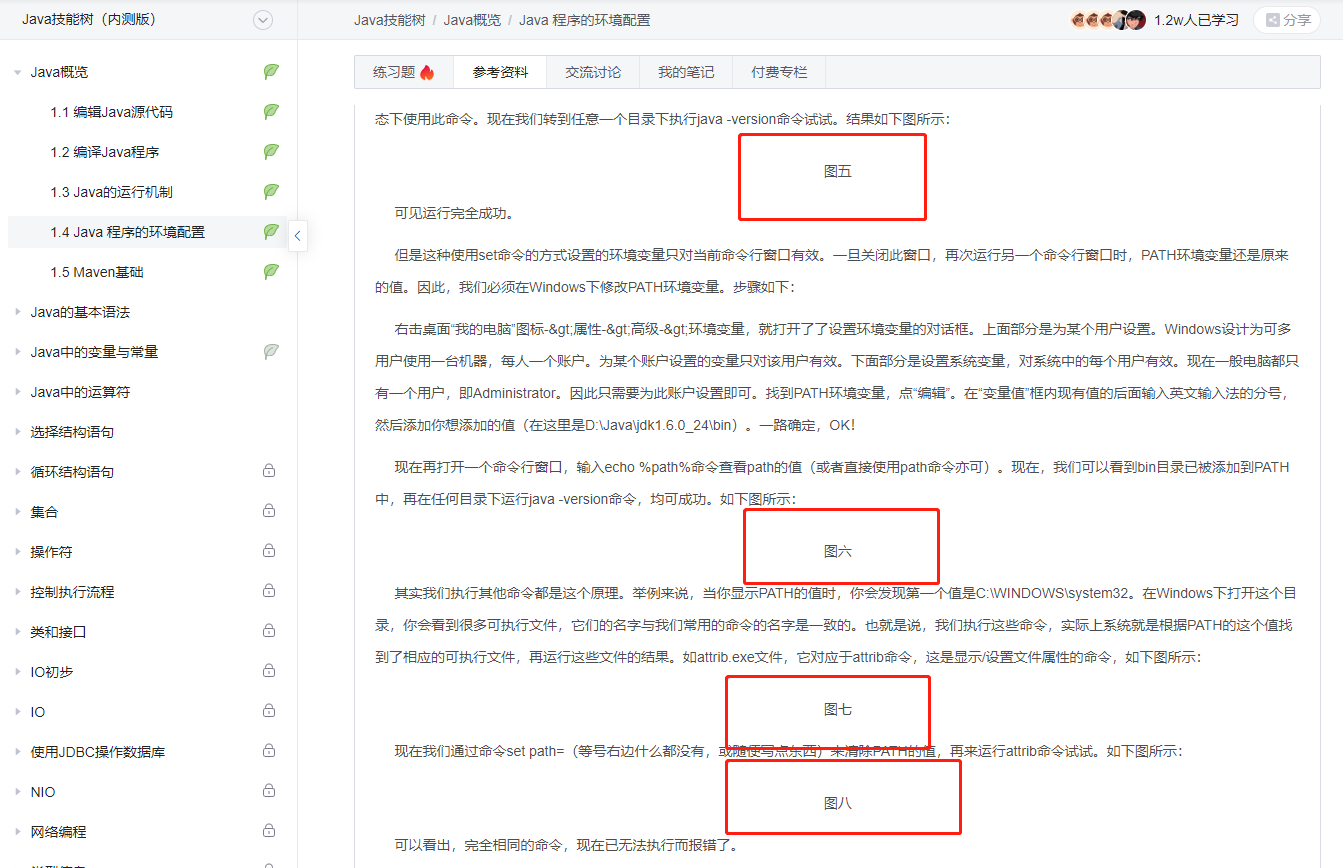Viewport: 1343px width, 868px height.
Task: Click the Java技能树（内测版）sidebar title
Action: 89,20
